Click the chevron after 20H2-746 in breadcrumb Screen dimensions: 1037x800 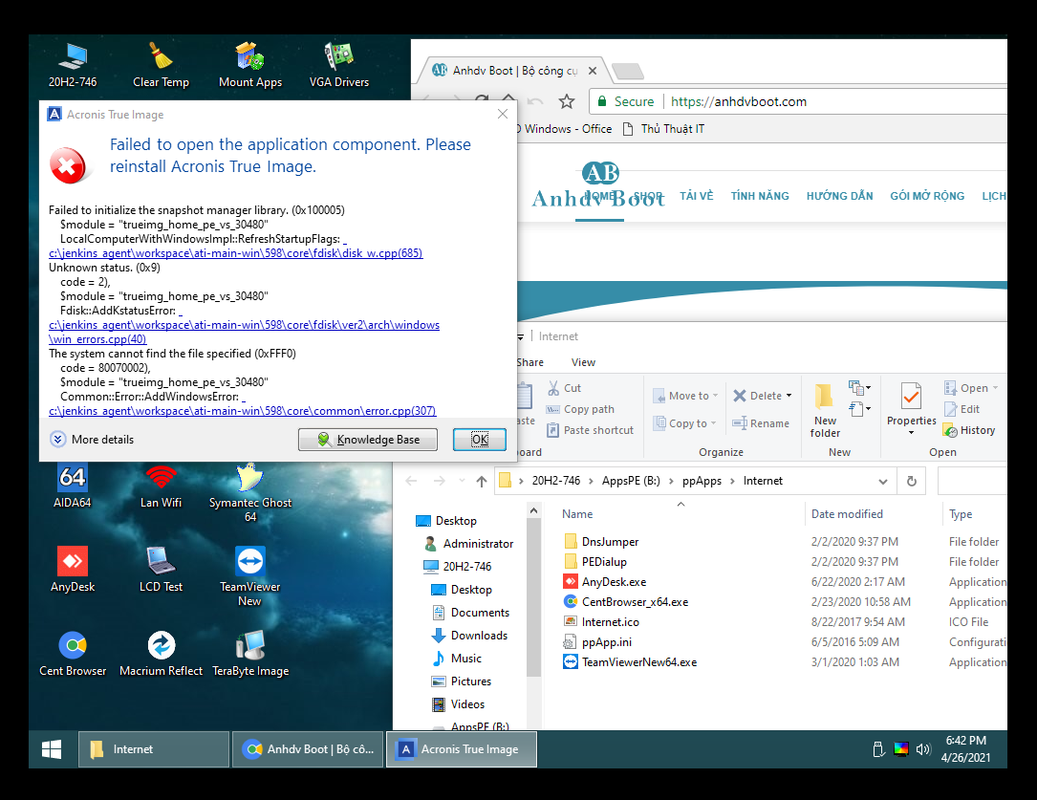pos(591,481)
